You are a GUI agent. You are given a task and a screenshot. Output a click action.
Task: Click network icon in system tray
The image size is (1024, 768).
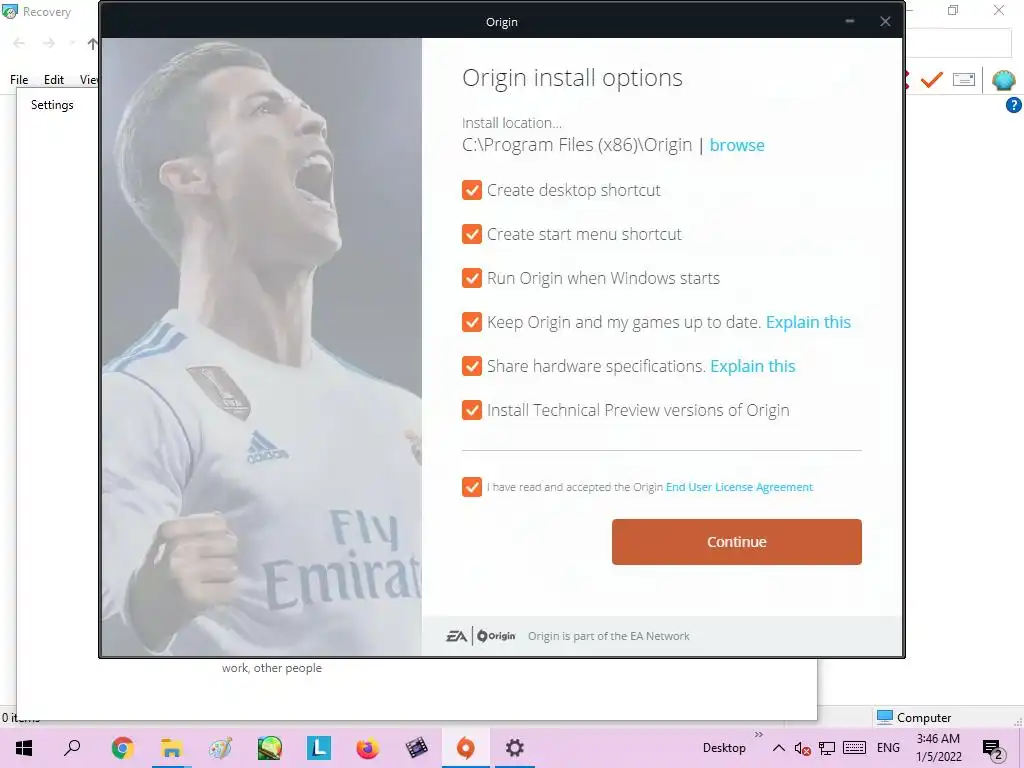point(827,748)
